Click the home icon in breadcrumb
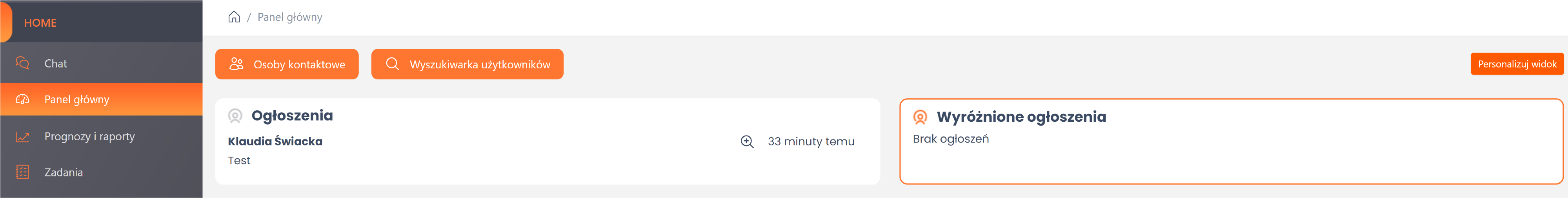Screen dimensions: 1568x198 pyautogui.click(x=234, y=17)
